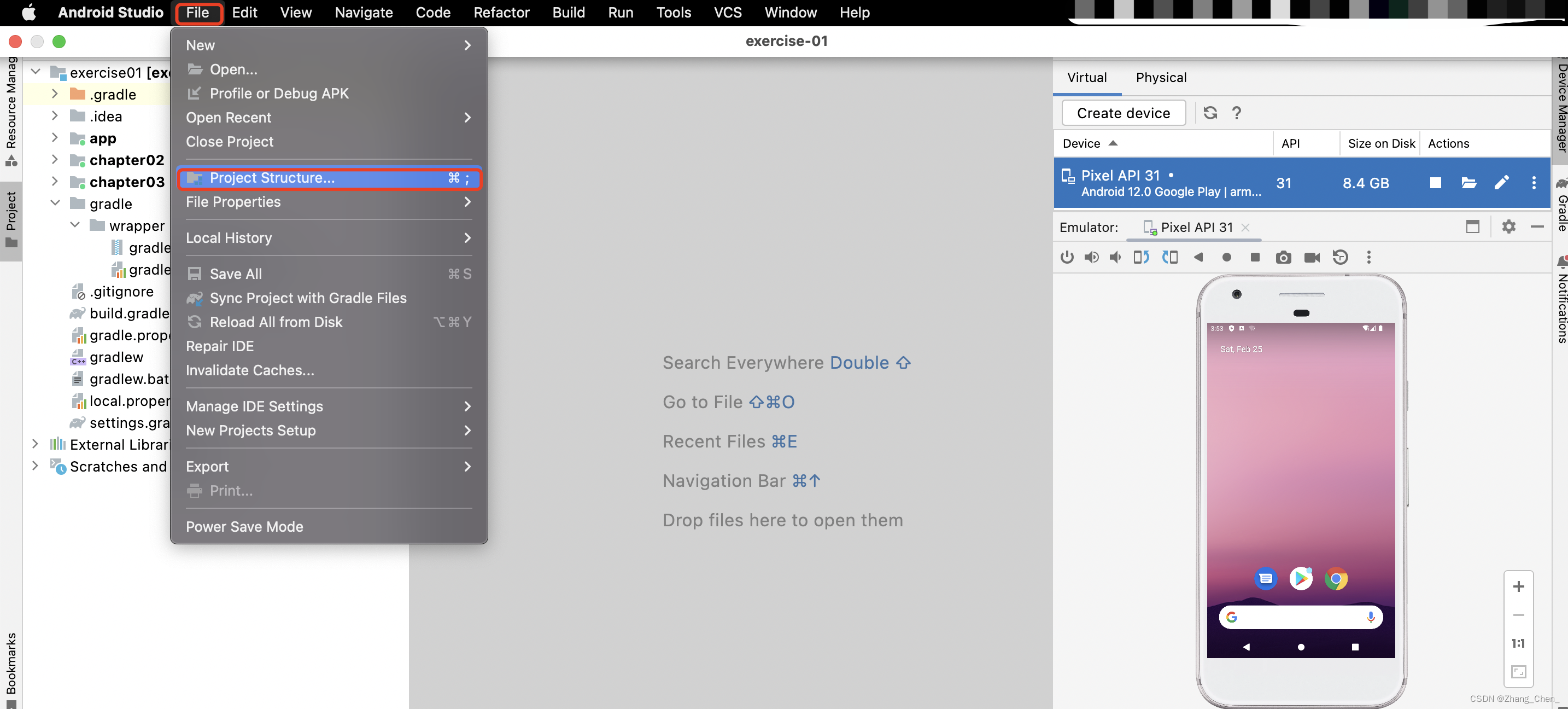Click the Create device button
1568x709 pixels.
pos(1123,113)
